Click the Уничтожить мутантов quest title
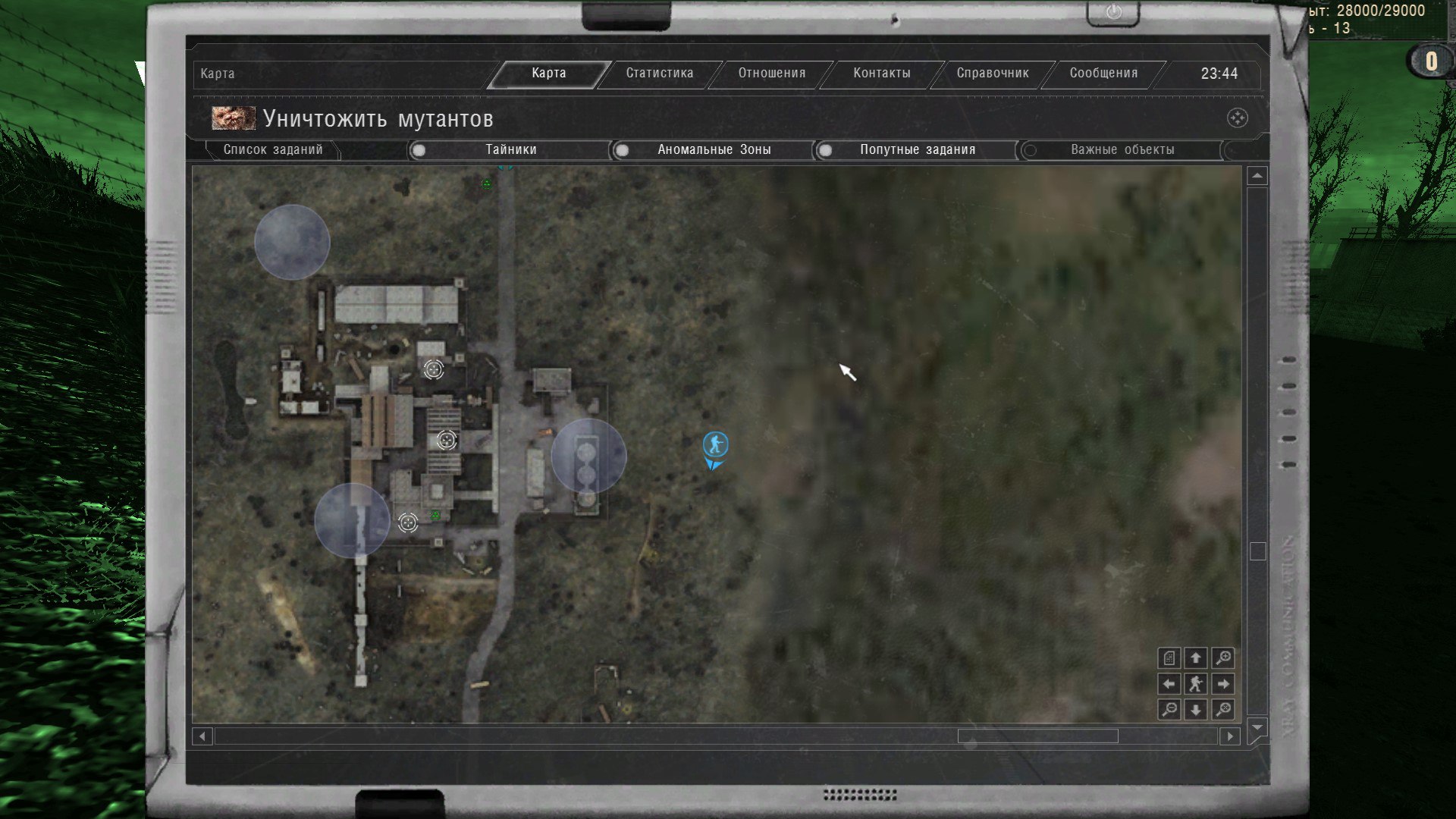 [378, 119]
